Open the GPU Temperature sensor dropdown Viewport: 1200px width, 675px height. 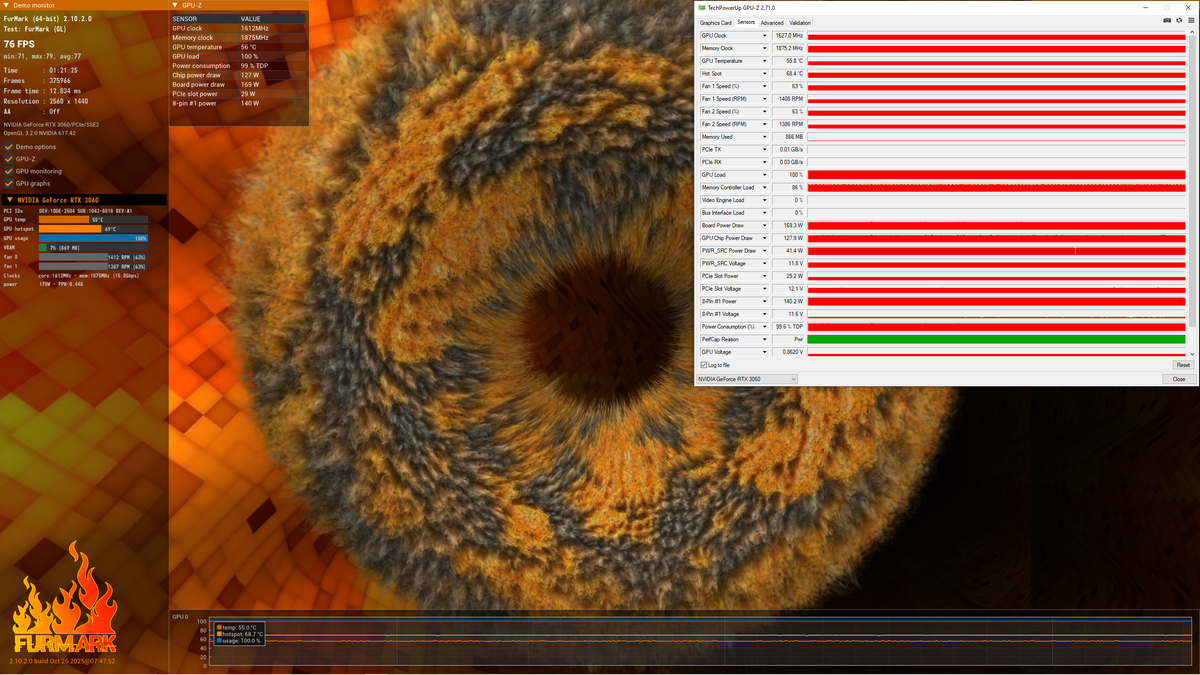click(765, 61)
